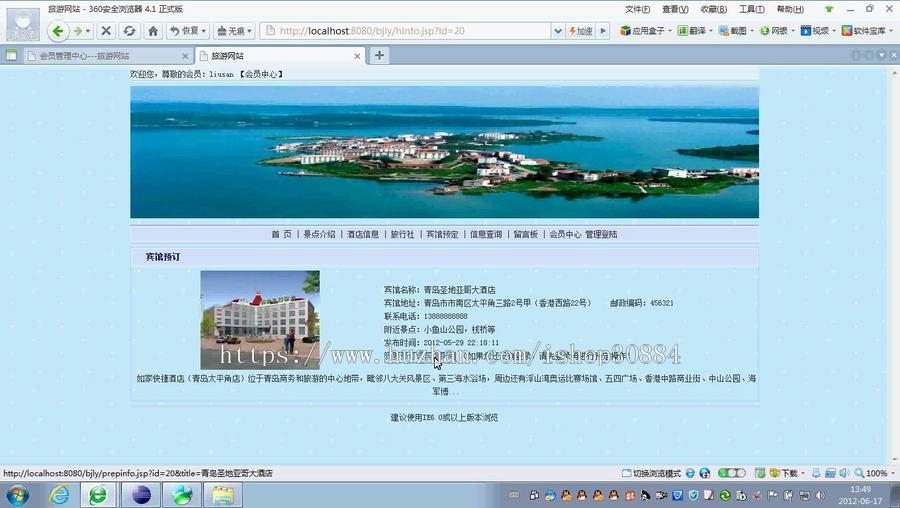Open the 文件(F) menu
Viewport: 900px width, 508px height.
tap(637, 9)
